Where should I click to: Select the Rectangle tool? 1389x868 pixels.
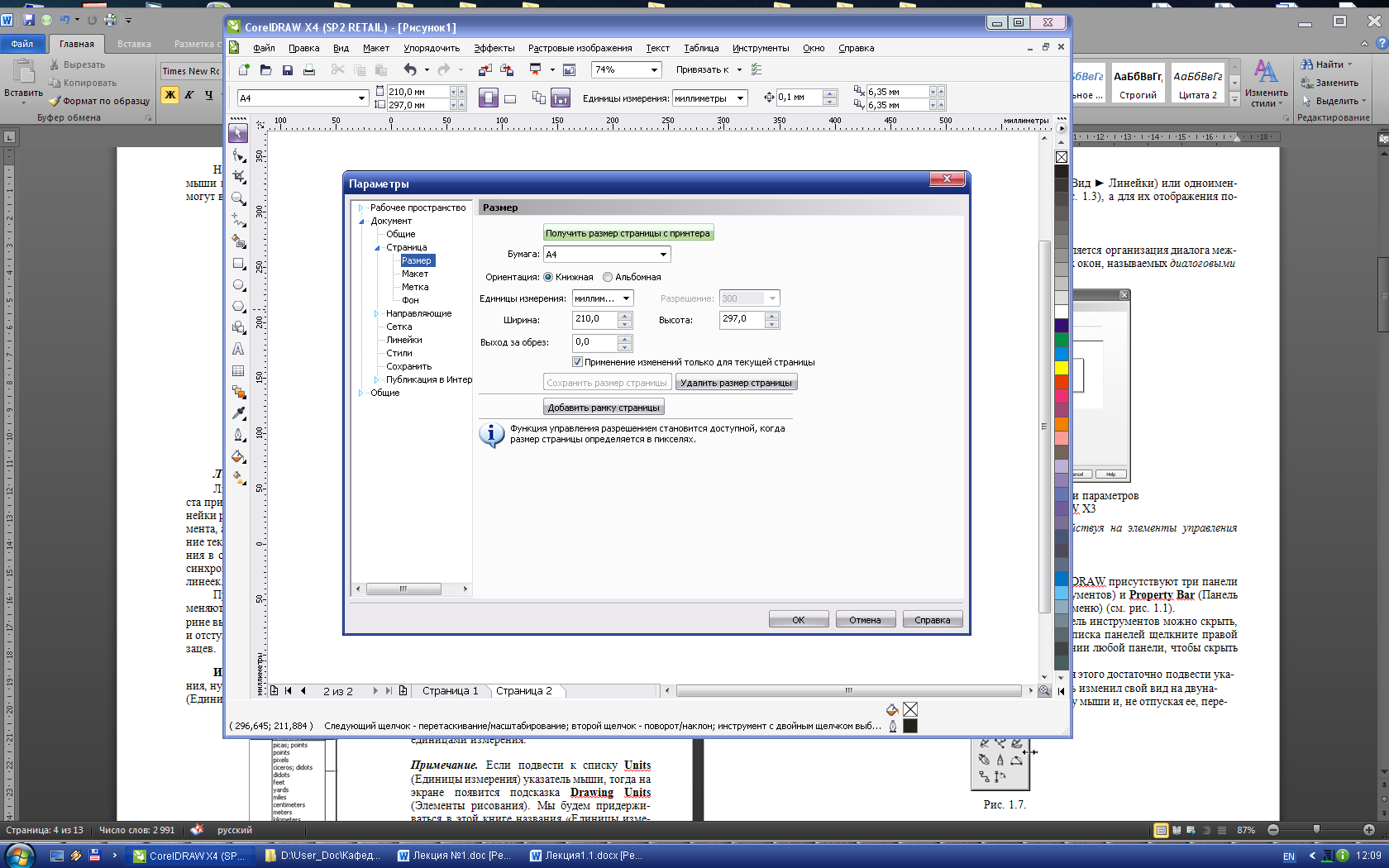tap(238, 263)
